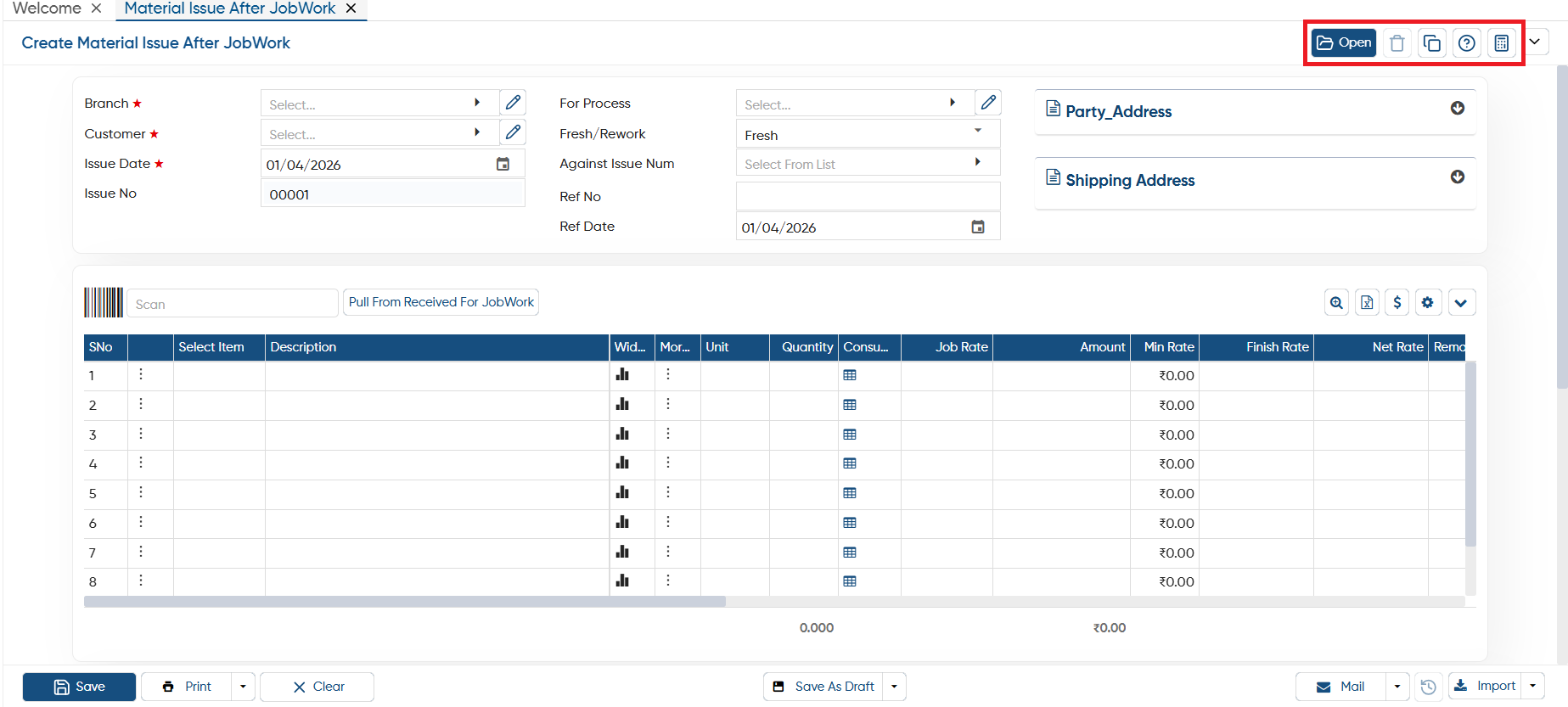Screen dimensions: 1568x707
Task: Open grid settings gear icon
Action: [1428, 303]
